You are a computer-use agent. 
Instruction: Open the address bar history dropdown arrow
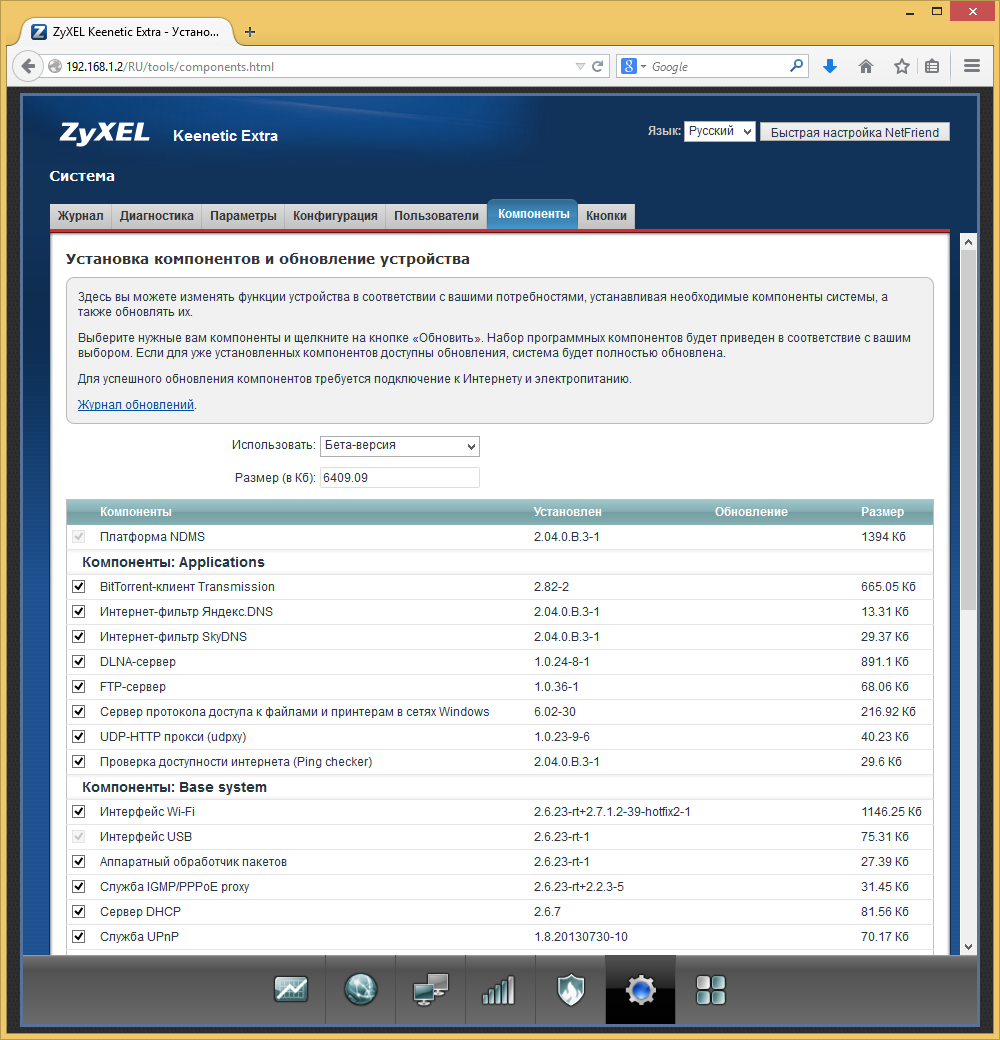point(580,66)
